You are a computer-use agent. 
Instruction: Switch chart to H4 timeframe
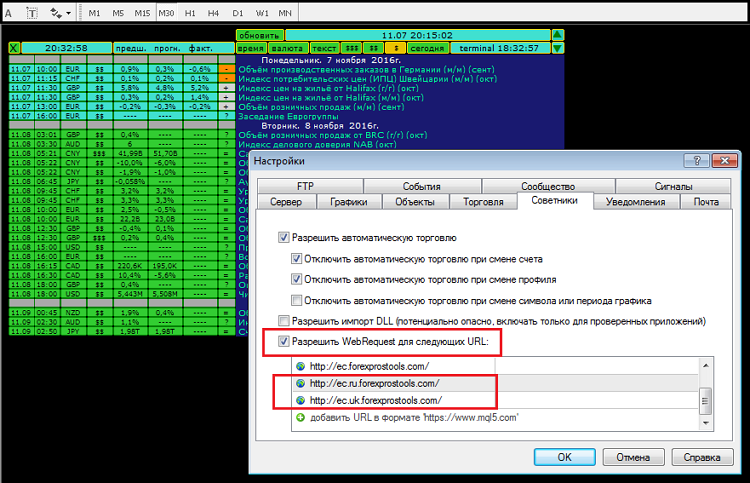[213, 13]
